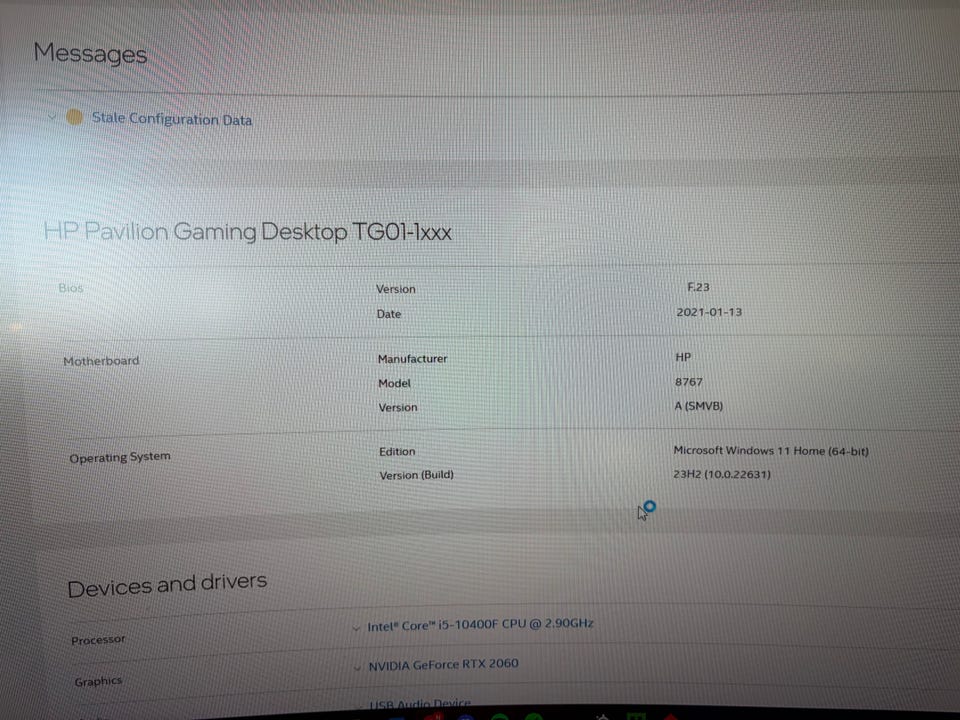
Task: Select motherboard version value A (SMVB)
Action: (699, 406)
